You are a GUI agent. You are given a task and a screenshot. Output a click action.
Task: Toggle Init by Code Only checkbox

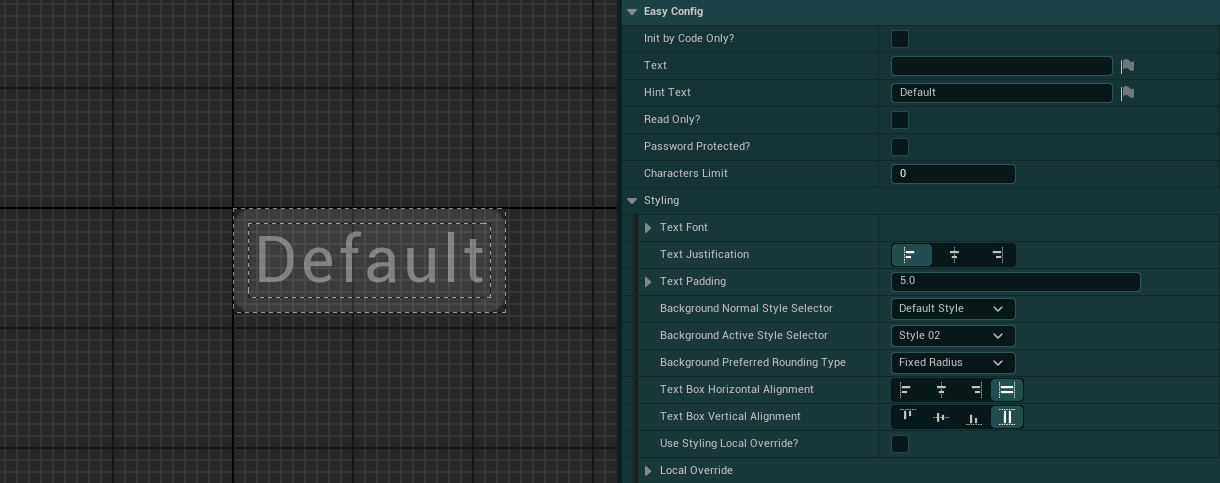900,39
